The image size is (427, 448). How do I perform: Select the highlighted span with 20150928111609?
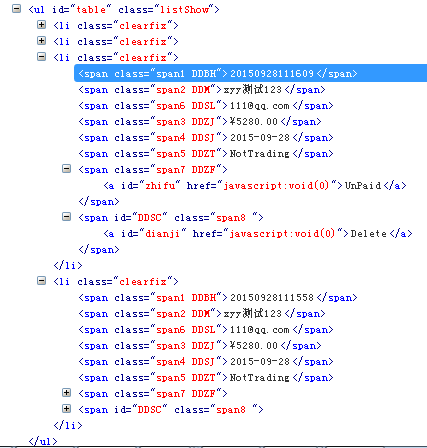pos(218,73)
